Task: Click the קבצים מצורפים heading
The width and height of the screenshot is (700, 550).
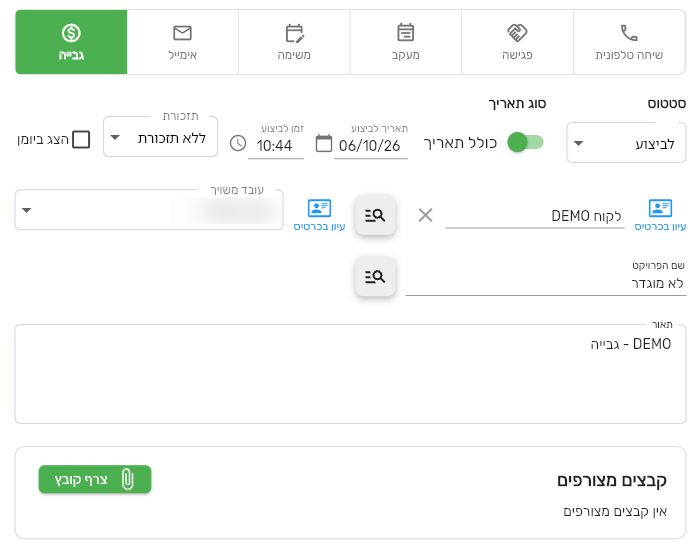Action: [x=612, y=480]
